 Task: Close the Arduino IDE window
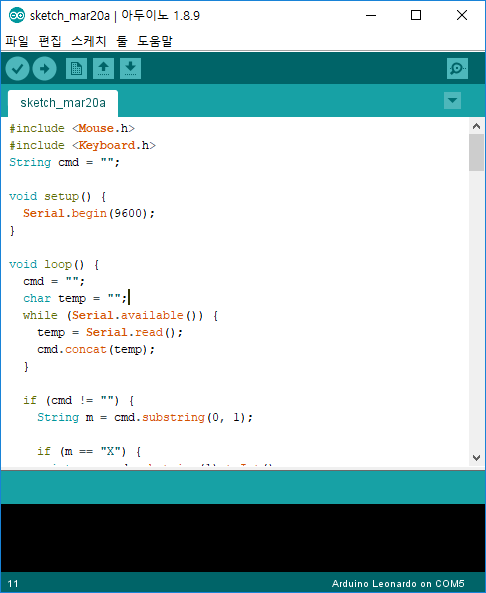coord(462,15)
